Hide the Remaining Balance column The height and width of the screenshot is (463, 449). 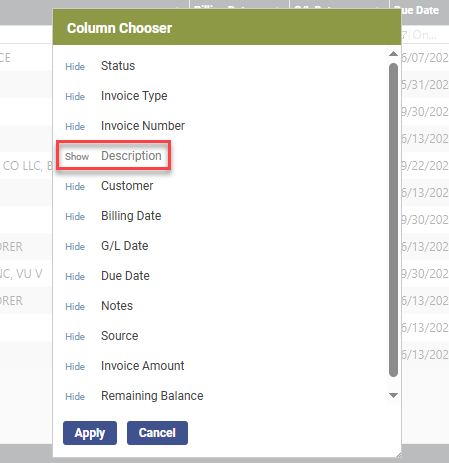coord(75,396)
